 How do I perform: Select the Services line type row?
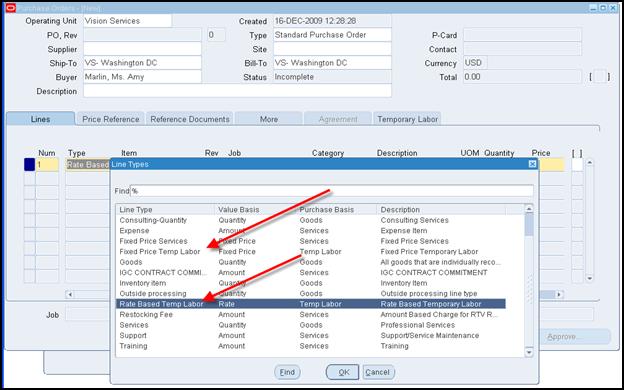click(310, 325)
